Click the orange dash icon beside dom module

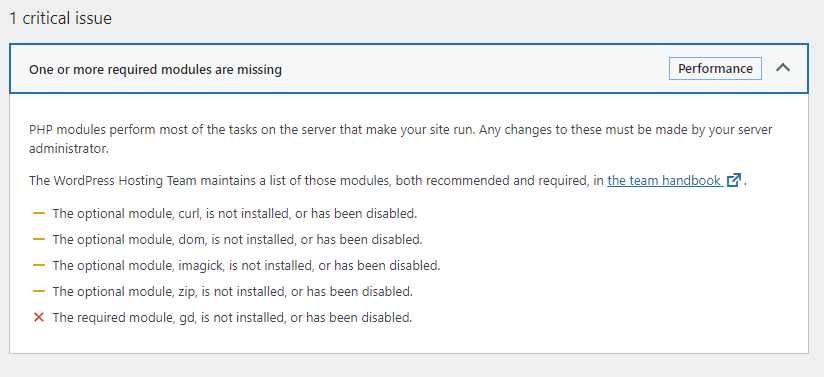tap(39, 239)
